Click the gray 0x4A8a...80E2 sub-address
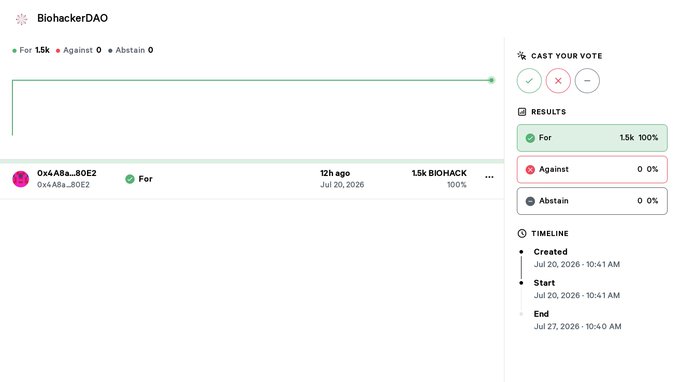 click(x=63, y=185)
